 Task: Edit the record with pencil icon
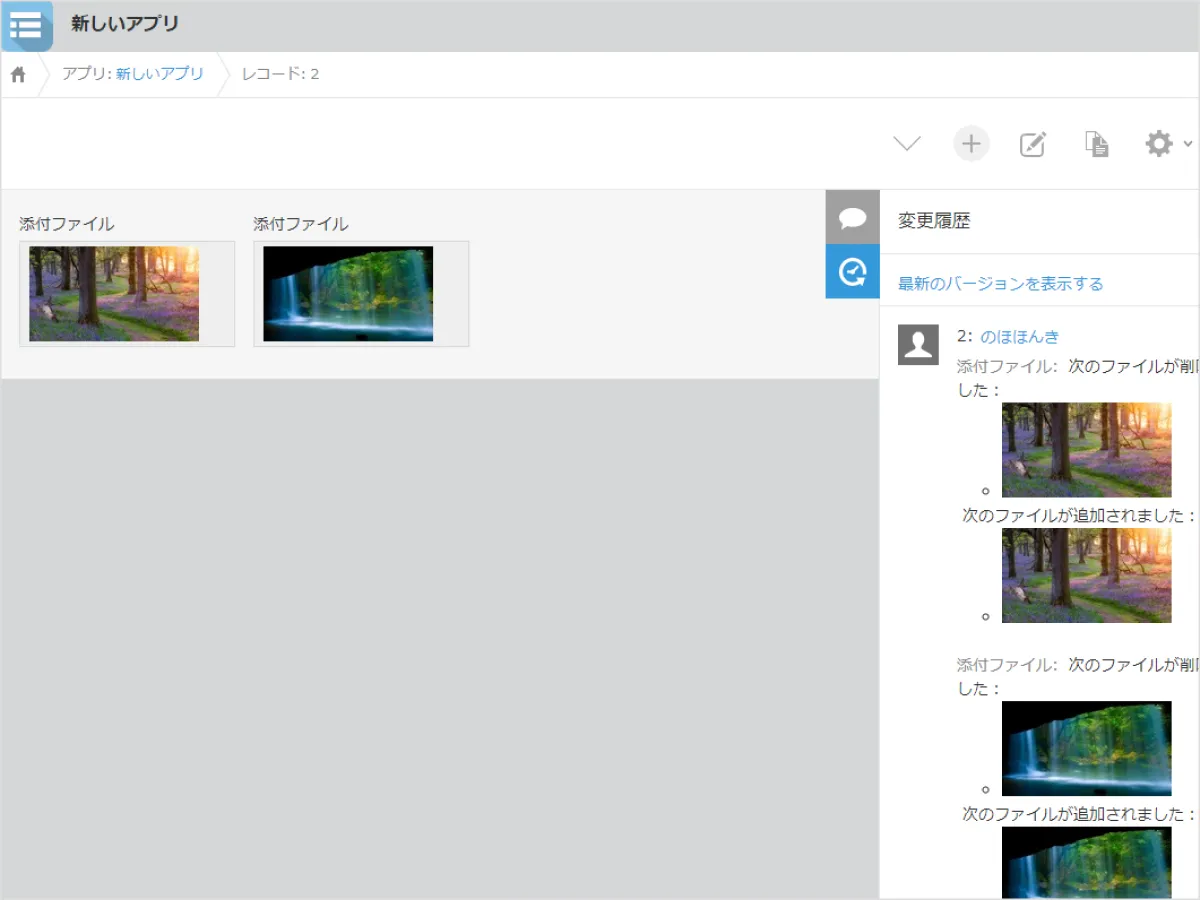pos(1033,144)
